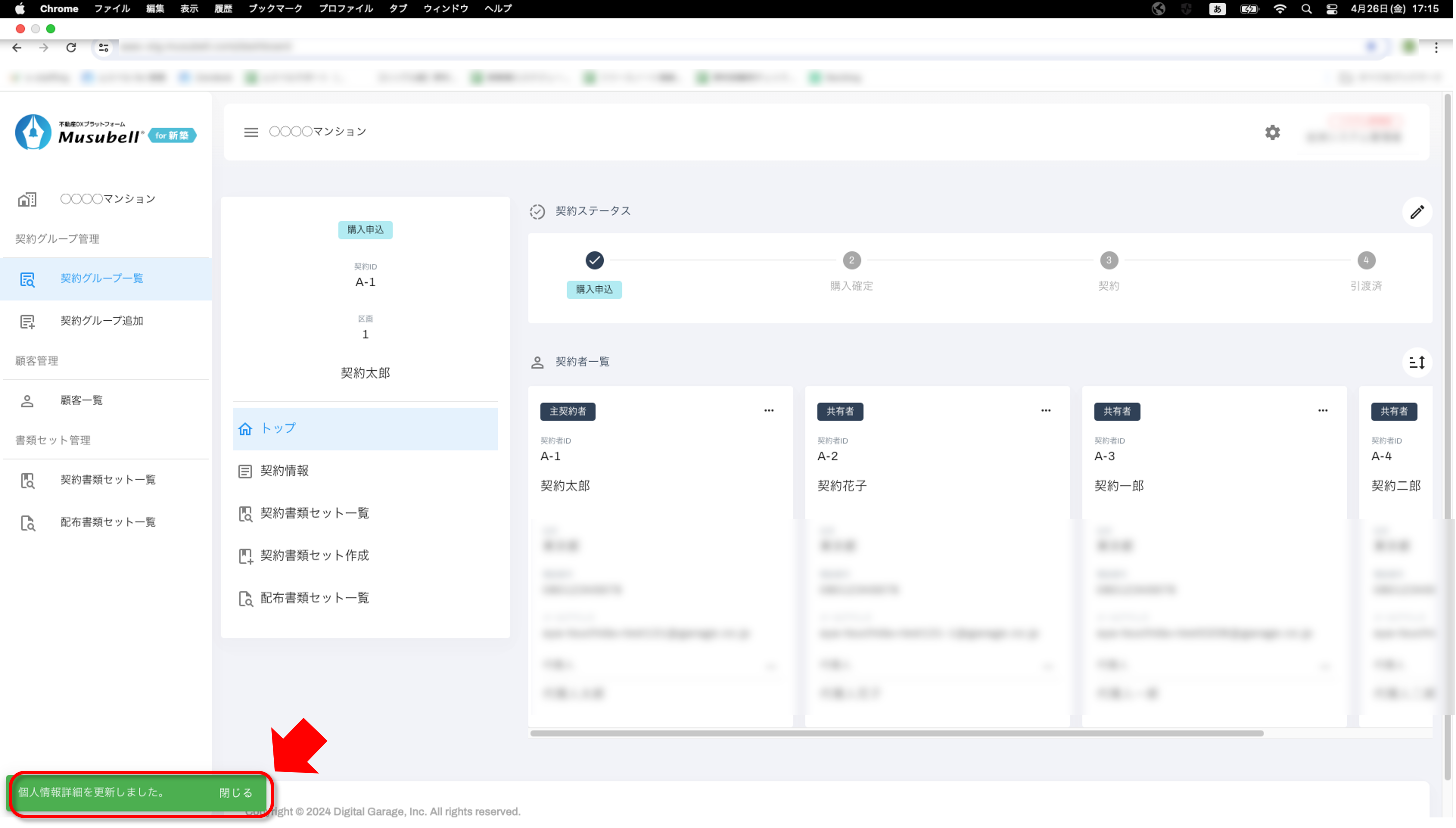Dismiss notification with 閉じる button
This screenshot has width=1456, height=828.
(235, 793)
